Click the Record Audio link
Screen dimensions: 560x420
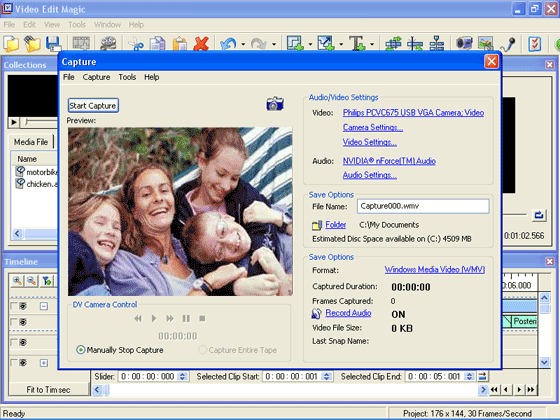[348, 313]
